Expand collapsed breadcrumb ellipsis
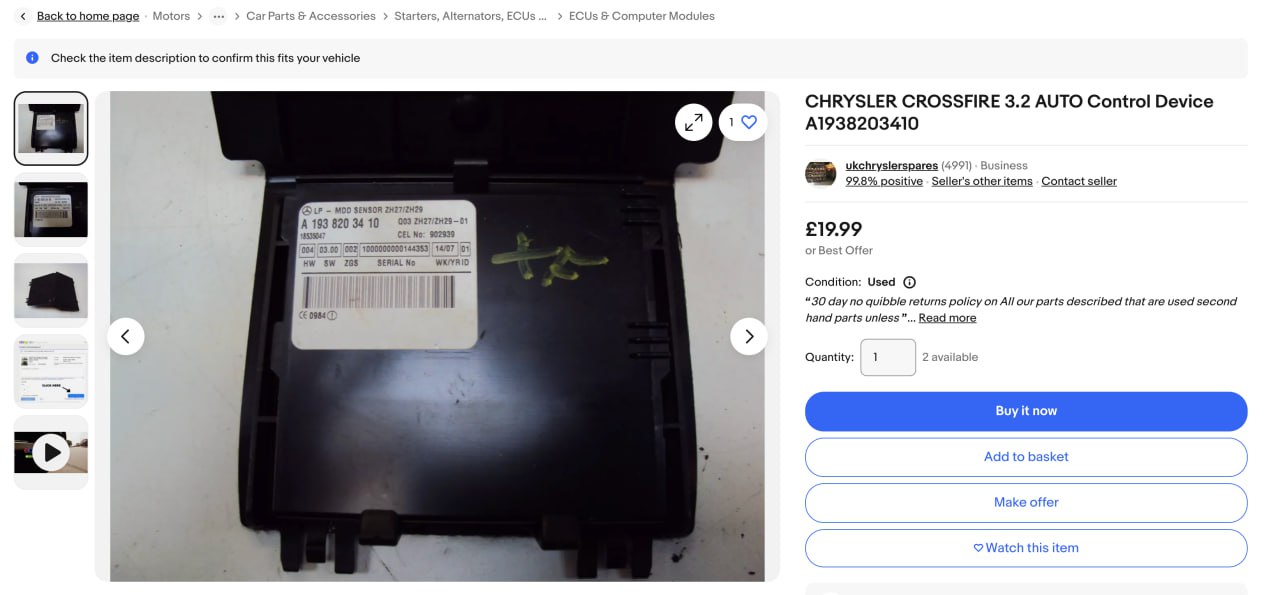This screenshot has height=595, width=1280. coord(218,16)
